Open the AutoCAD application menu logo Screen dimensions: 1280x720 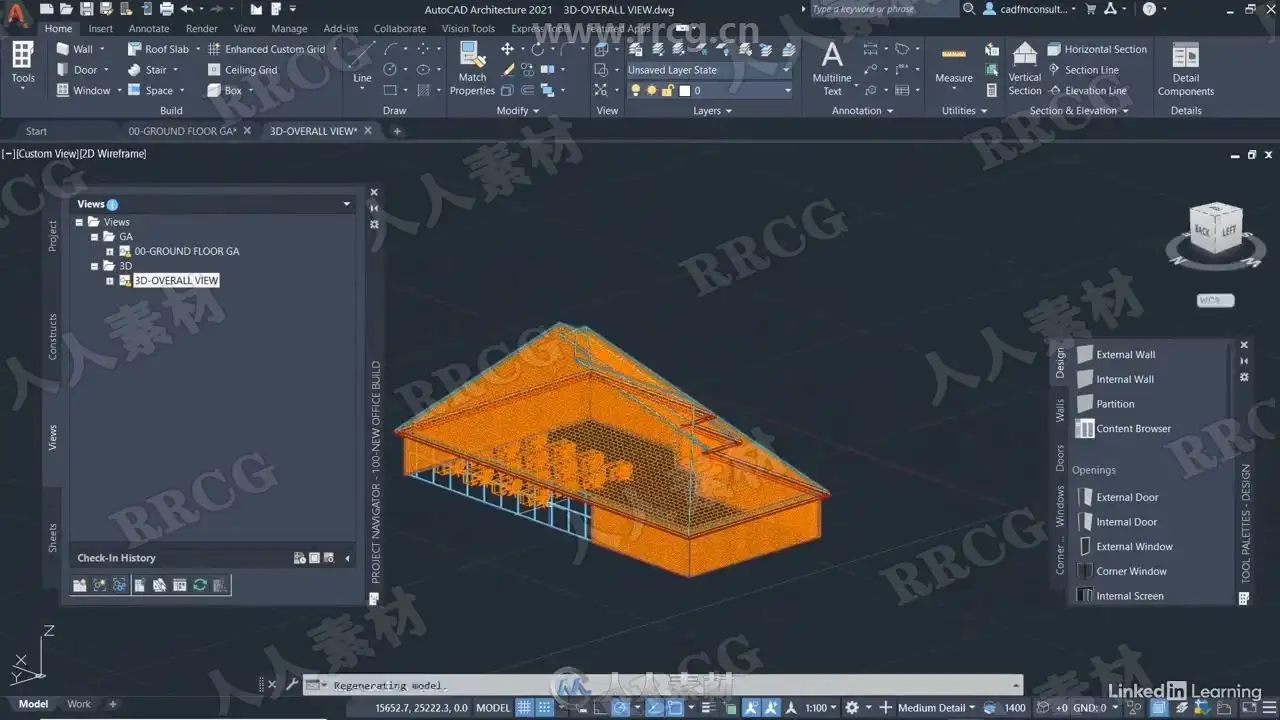point(16,14)
